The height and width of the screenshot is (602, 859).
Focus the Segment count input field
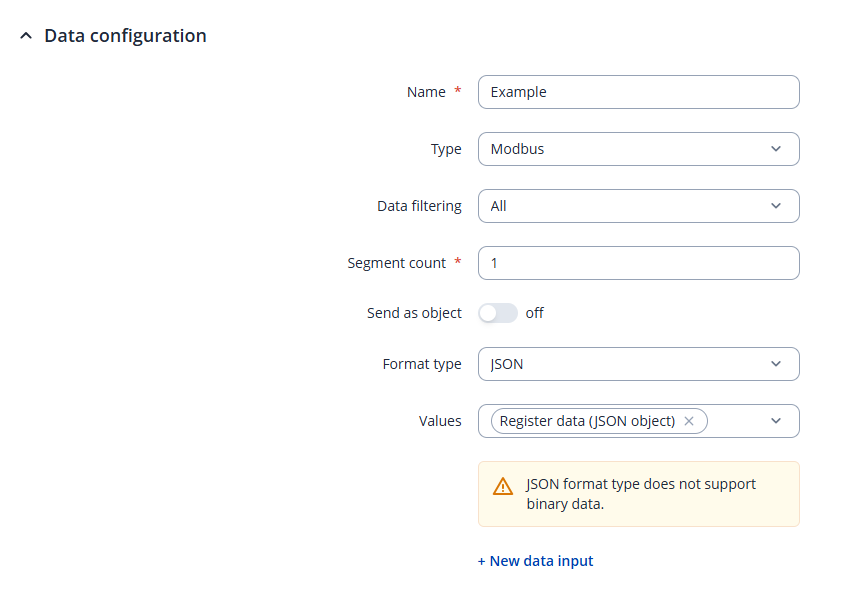pos(638,263)
